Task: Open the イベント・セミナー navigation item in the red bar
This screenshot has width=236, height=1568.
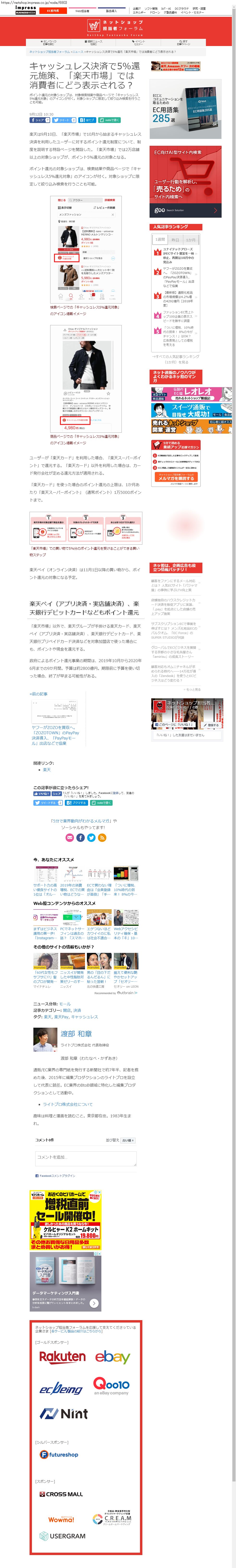Action: coord(139,43)
